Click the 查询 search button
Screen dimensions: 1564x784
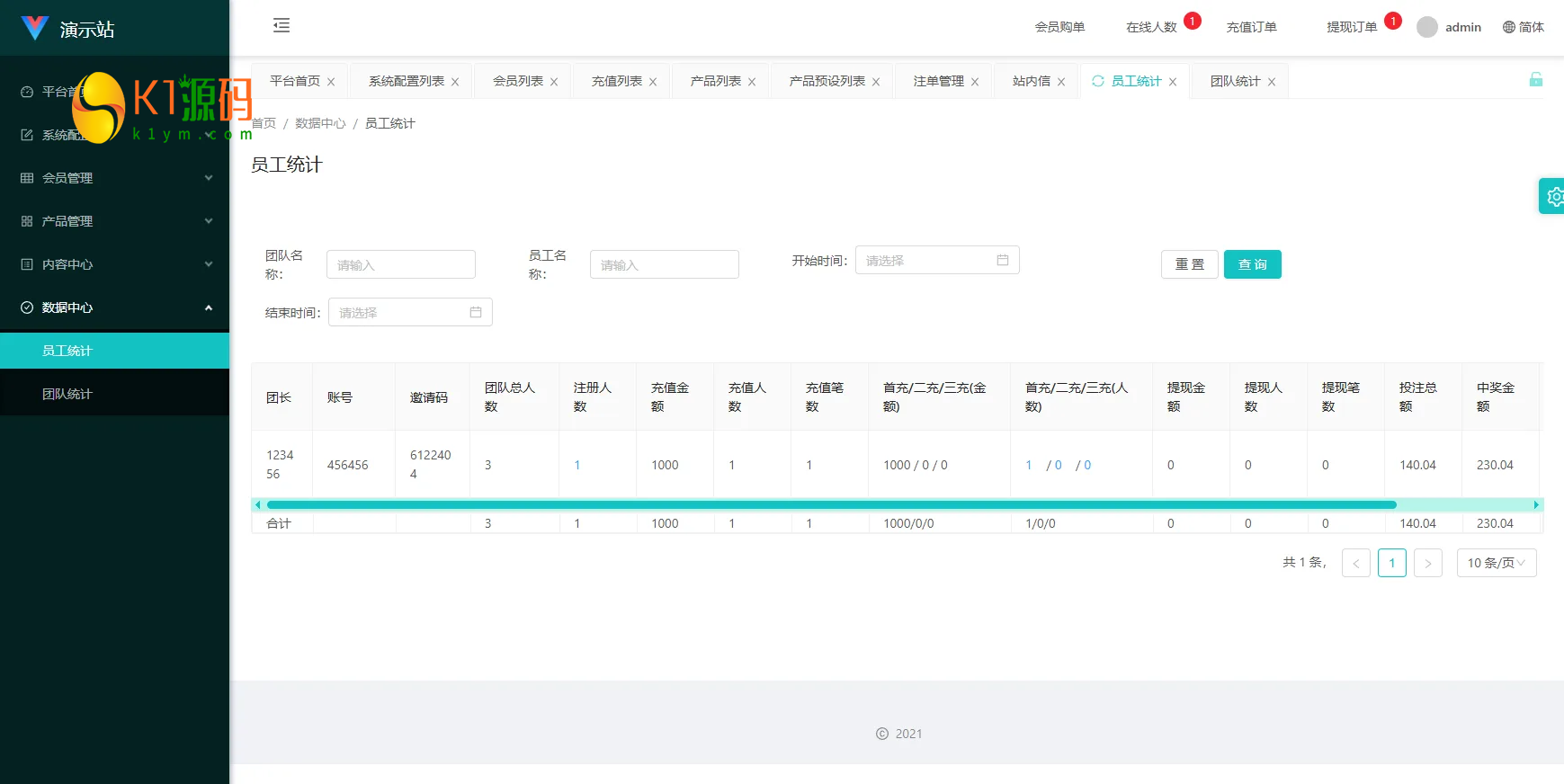1253,264
